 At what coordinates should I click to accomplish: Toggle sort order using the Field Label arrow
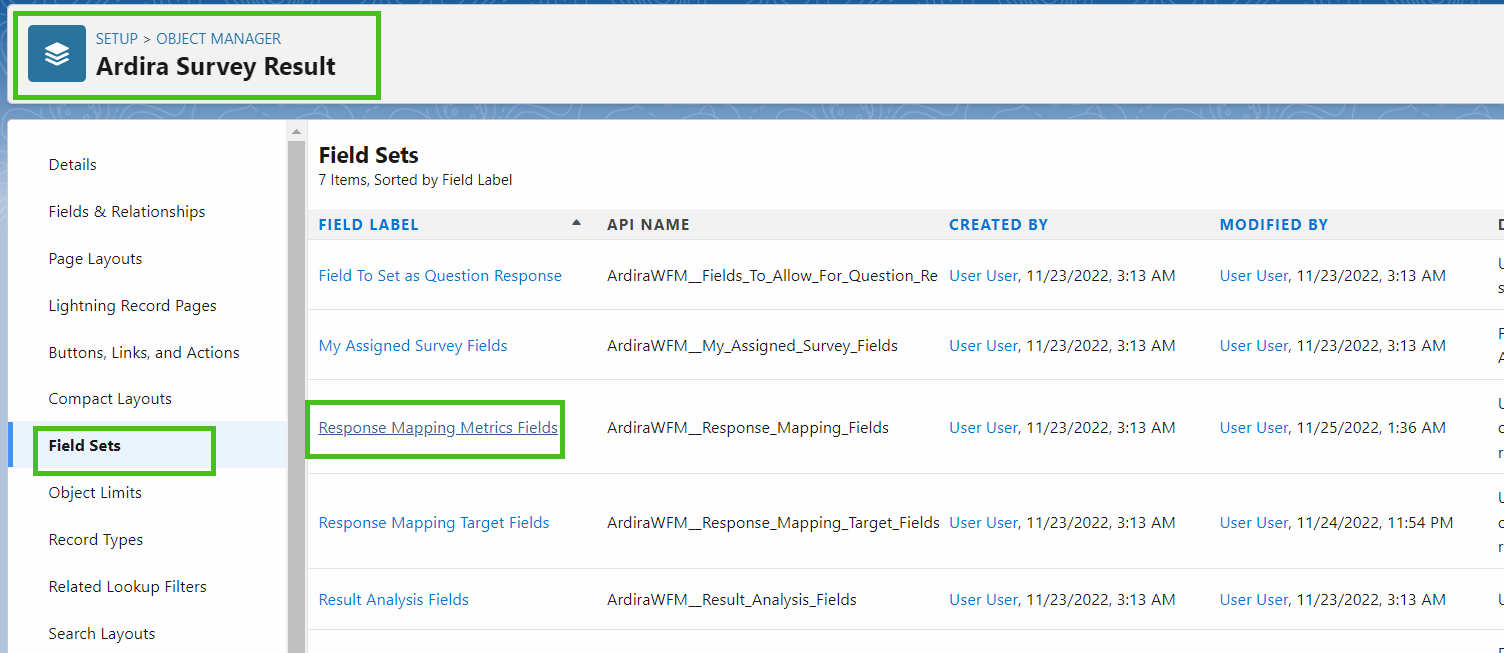(x=577, y=224)
